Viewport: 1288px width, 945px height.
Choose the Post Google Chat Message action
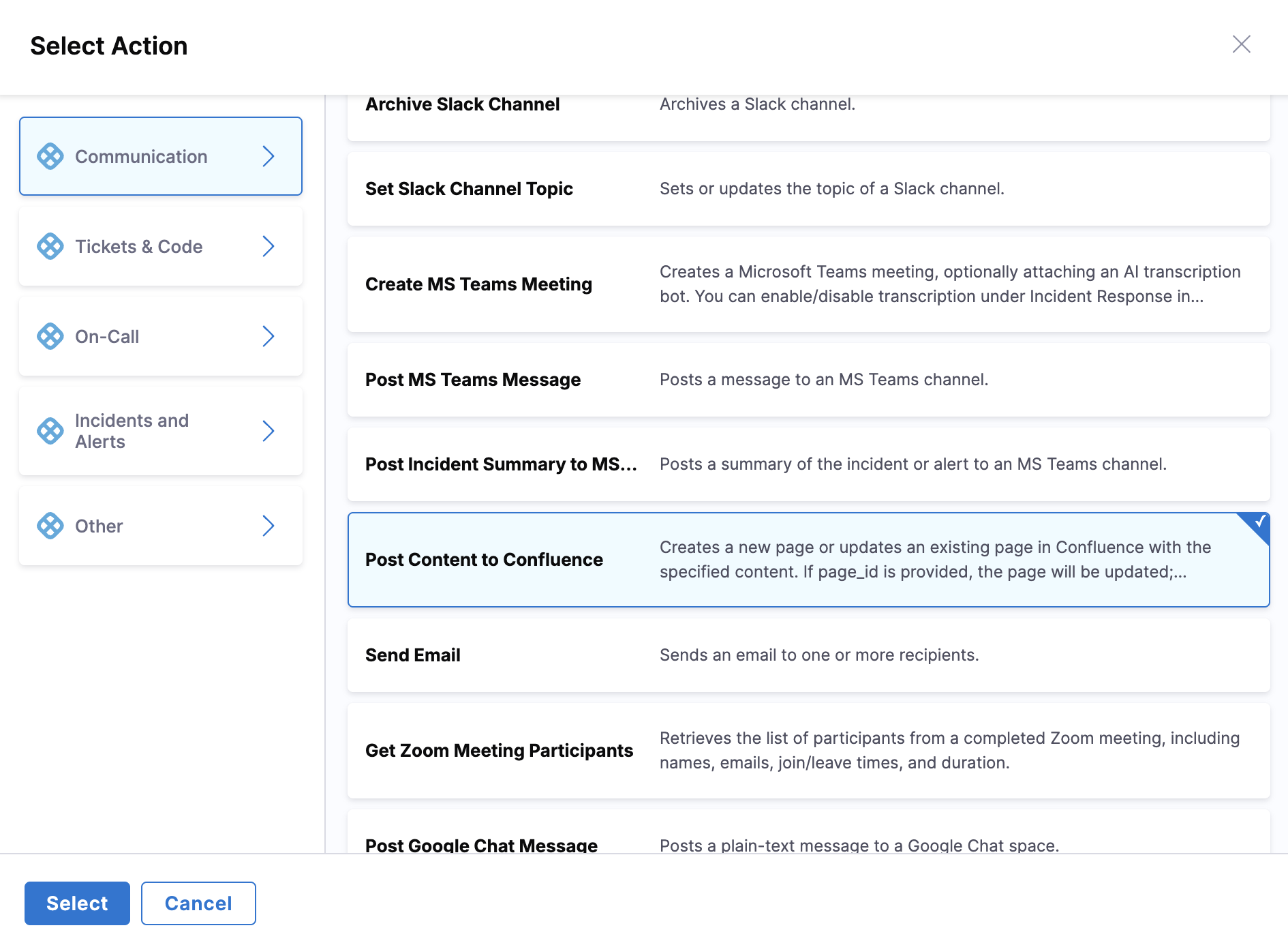[809, 832]
